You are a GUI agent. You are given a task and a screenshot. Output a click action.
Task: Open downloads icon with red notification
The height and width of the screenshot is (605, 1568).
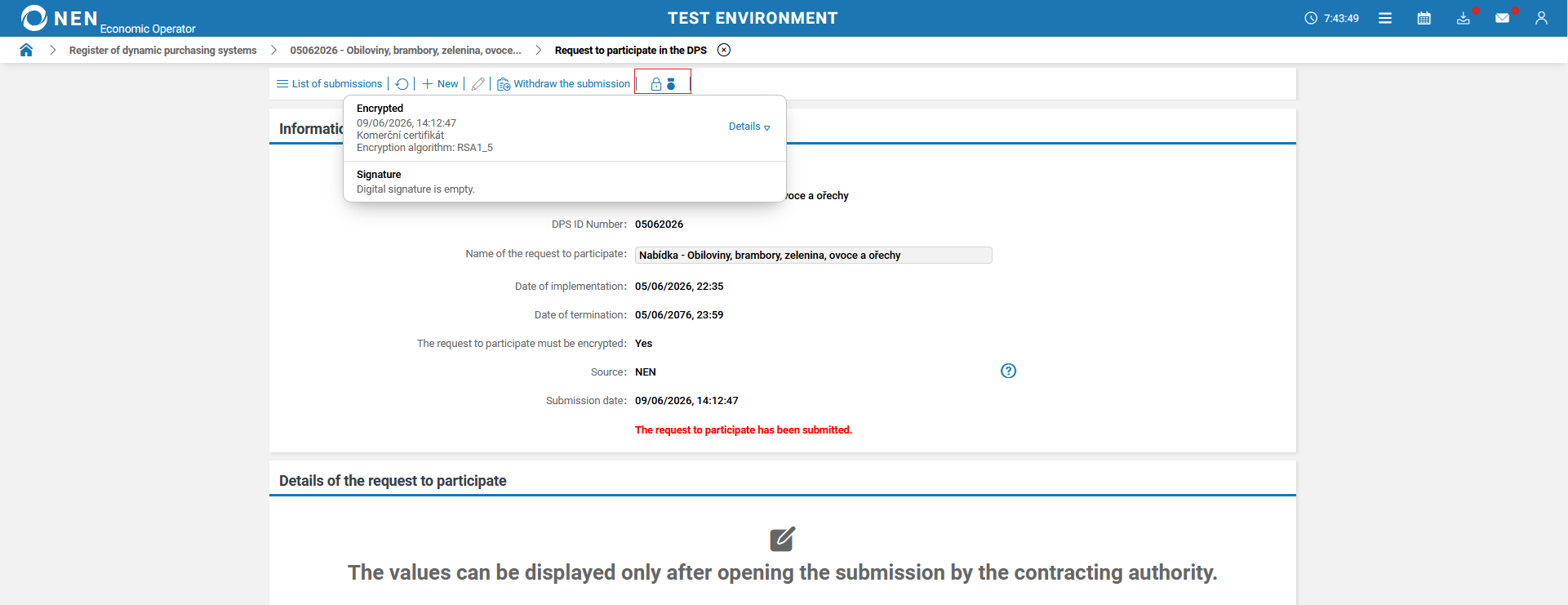1464,18
